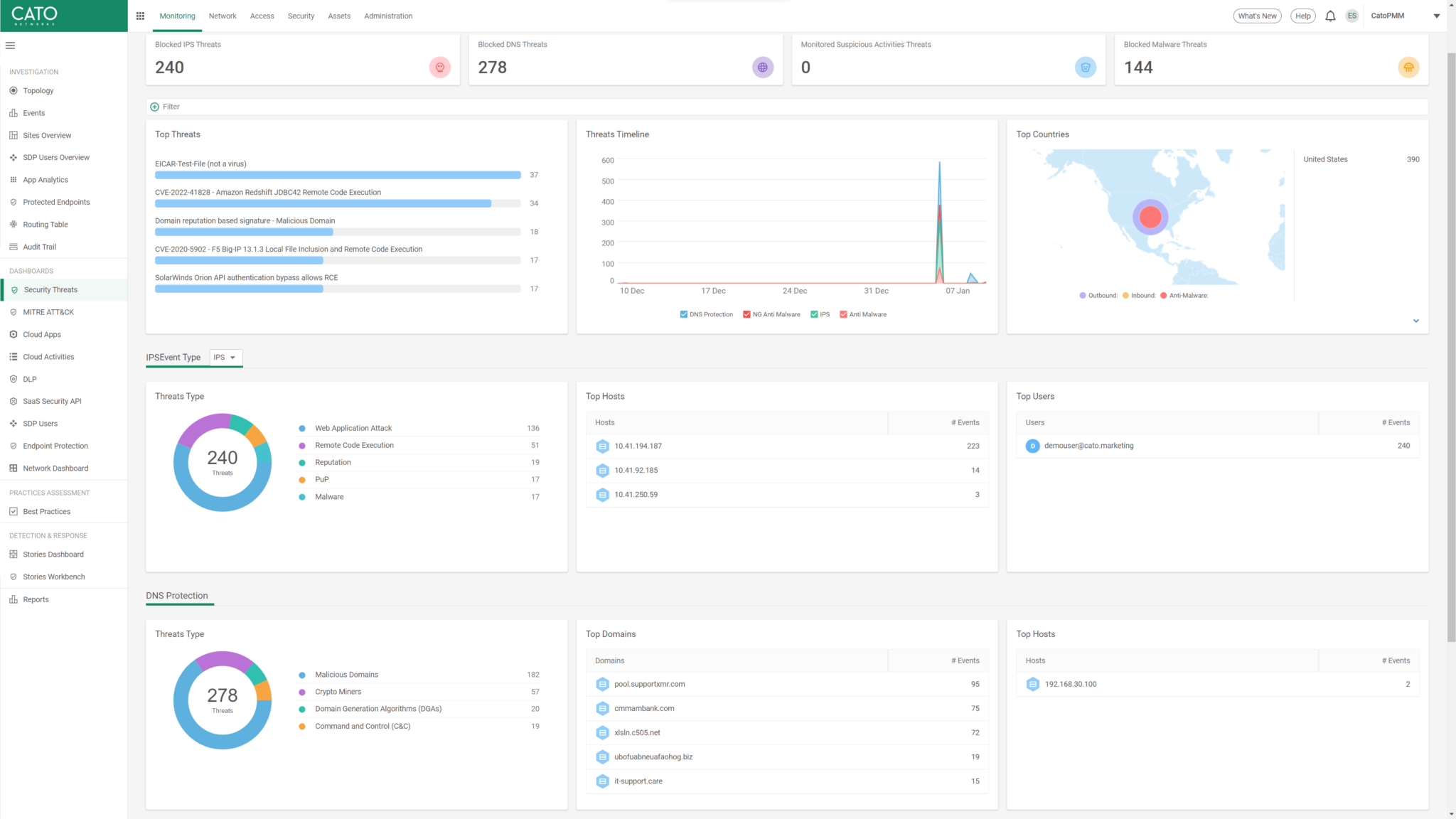Viewport: 1456px width, 819px height.
Task: Open the MITRE ATT&CK dashboard
Action: pyautogui.click(x=47, y=311)
